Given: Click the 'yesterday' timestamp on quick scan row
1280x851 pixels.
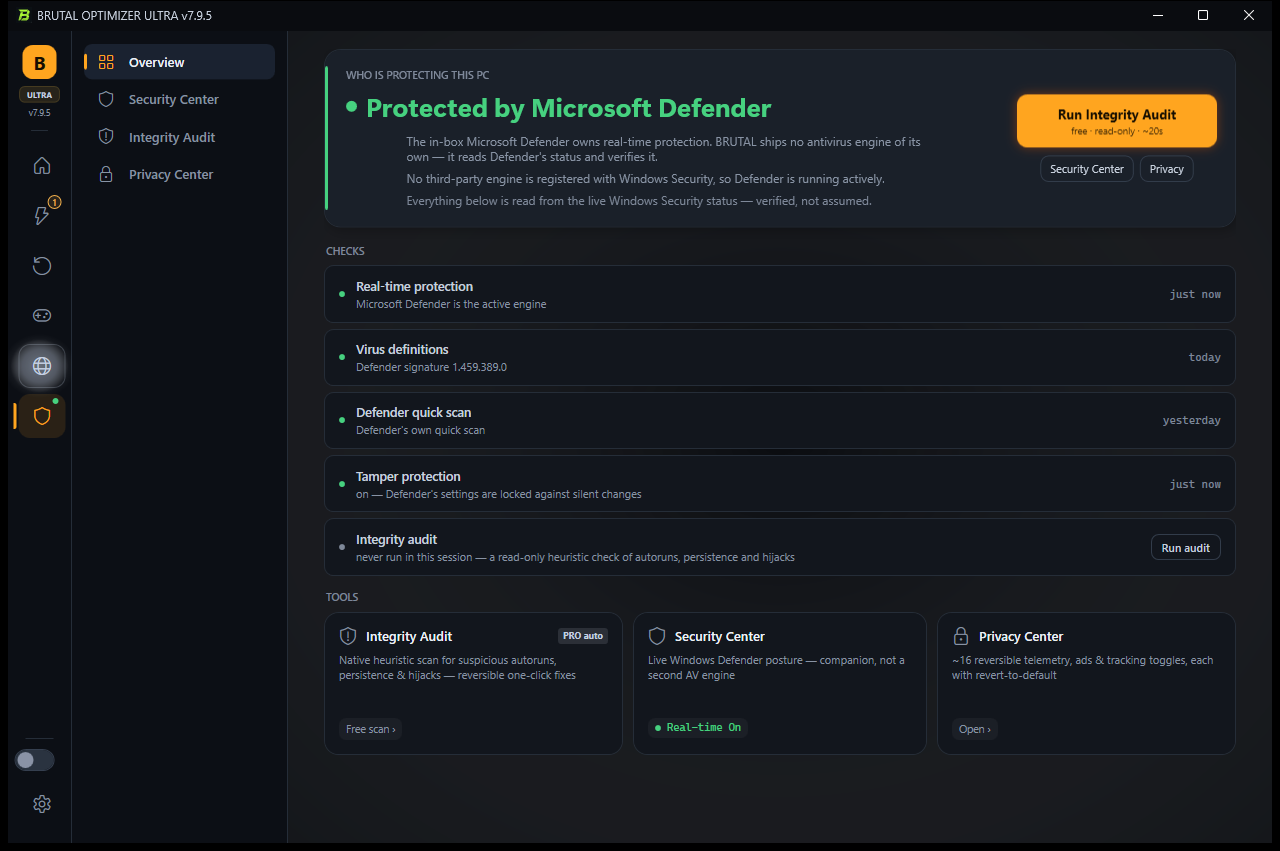Looking at the screenshot, I should coord(1192,420).
